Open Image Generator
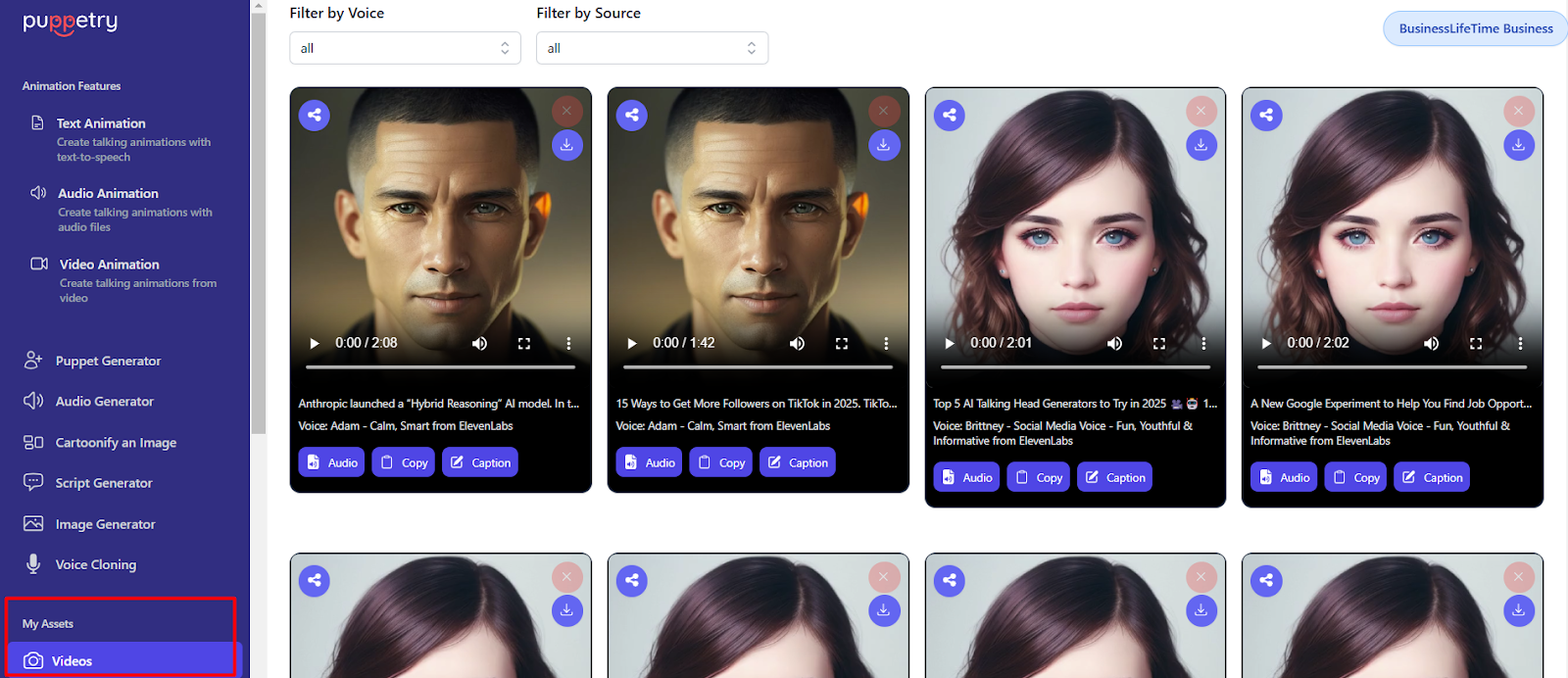Screen dimensions: 1568x678 pos(90,524)
